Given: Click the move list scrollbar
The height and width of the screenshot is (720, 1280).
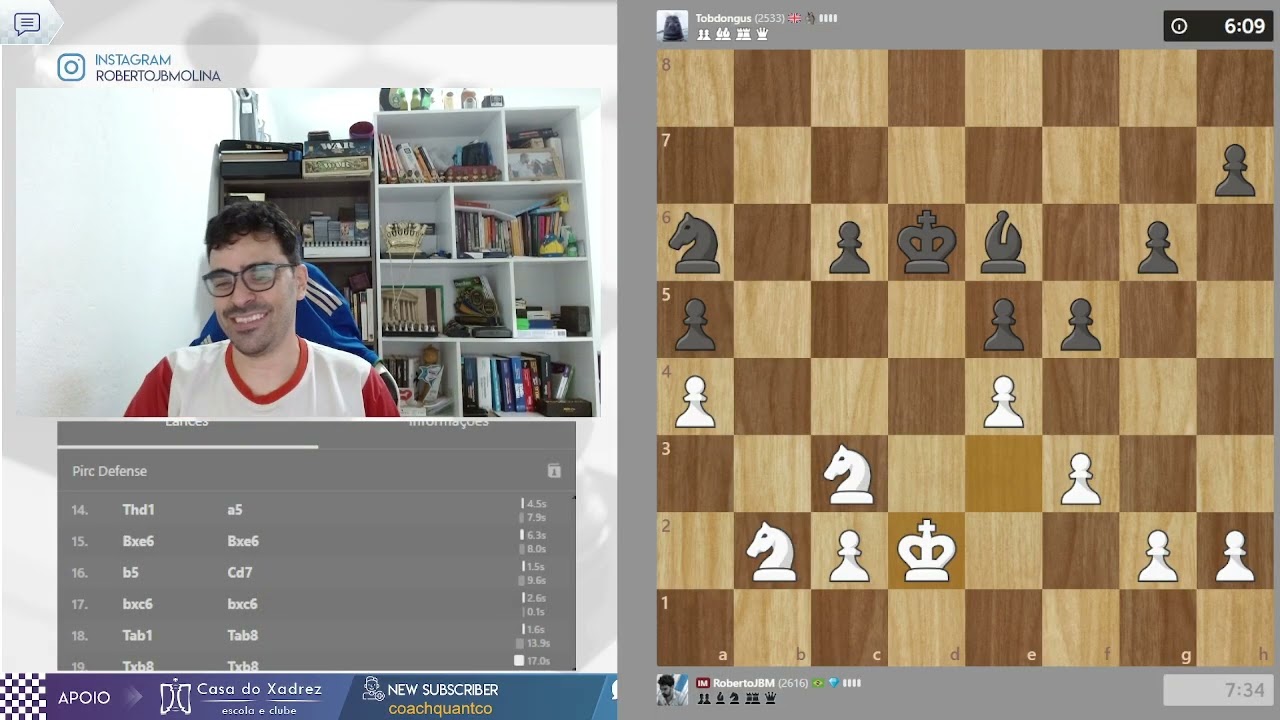Looking at the screenshot, I should [574, 581].
